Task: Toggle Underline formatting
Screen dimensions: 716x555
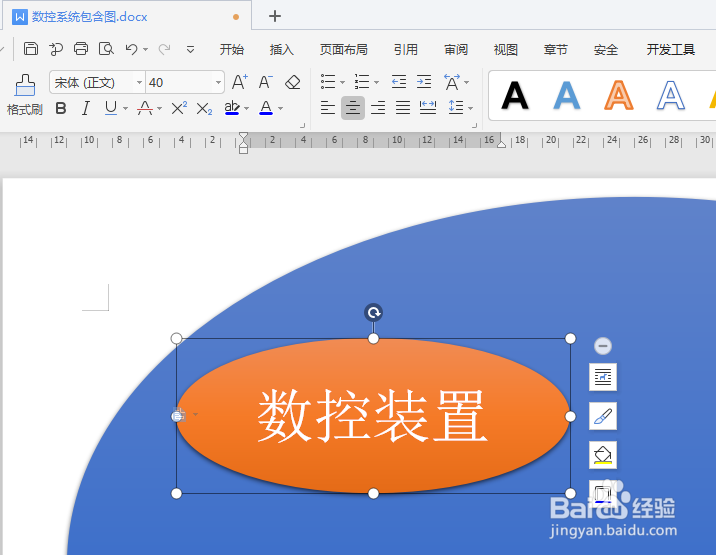Action: (x=111, y=108)
